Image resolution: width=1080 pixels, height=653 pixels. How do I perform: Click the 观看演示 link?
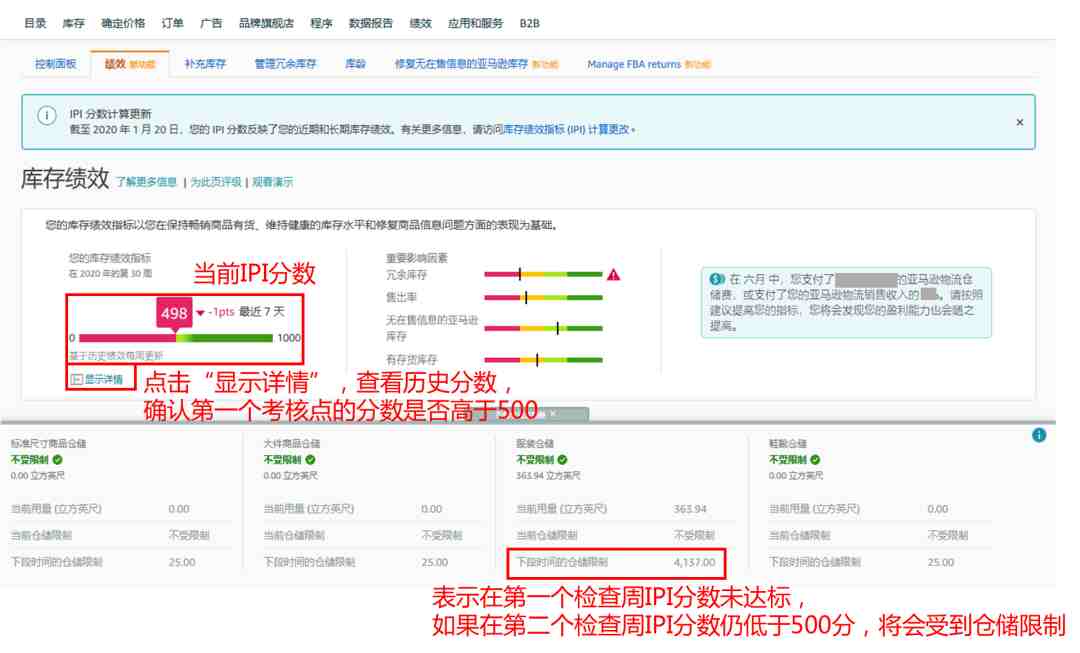(x=272, y=182)
